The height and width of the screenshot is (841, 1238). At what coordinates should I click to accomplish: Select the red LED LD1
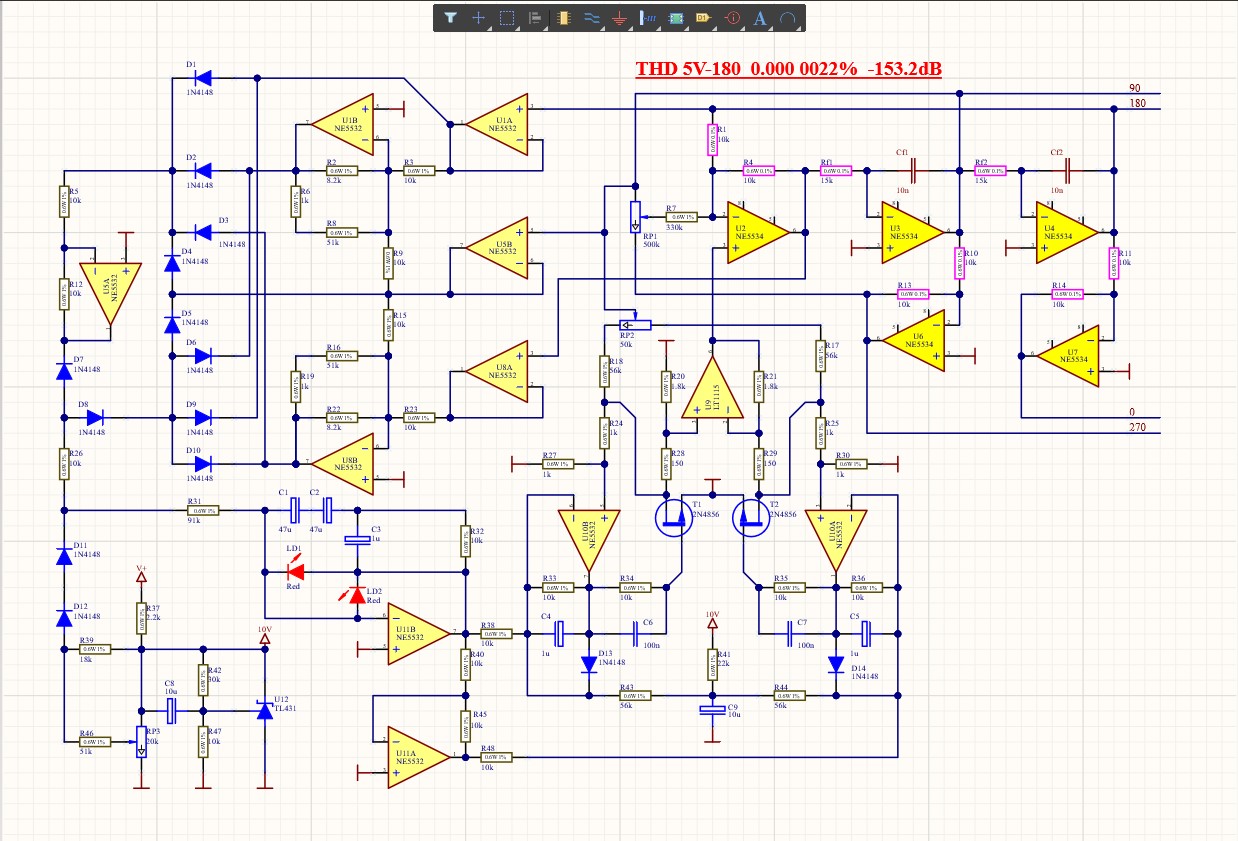[x=295, y=571]
